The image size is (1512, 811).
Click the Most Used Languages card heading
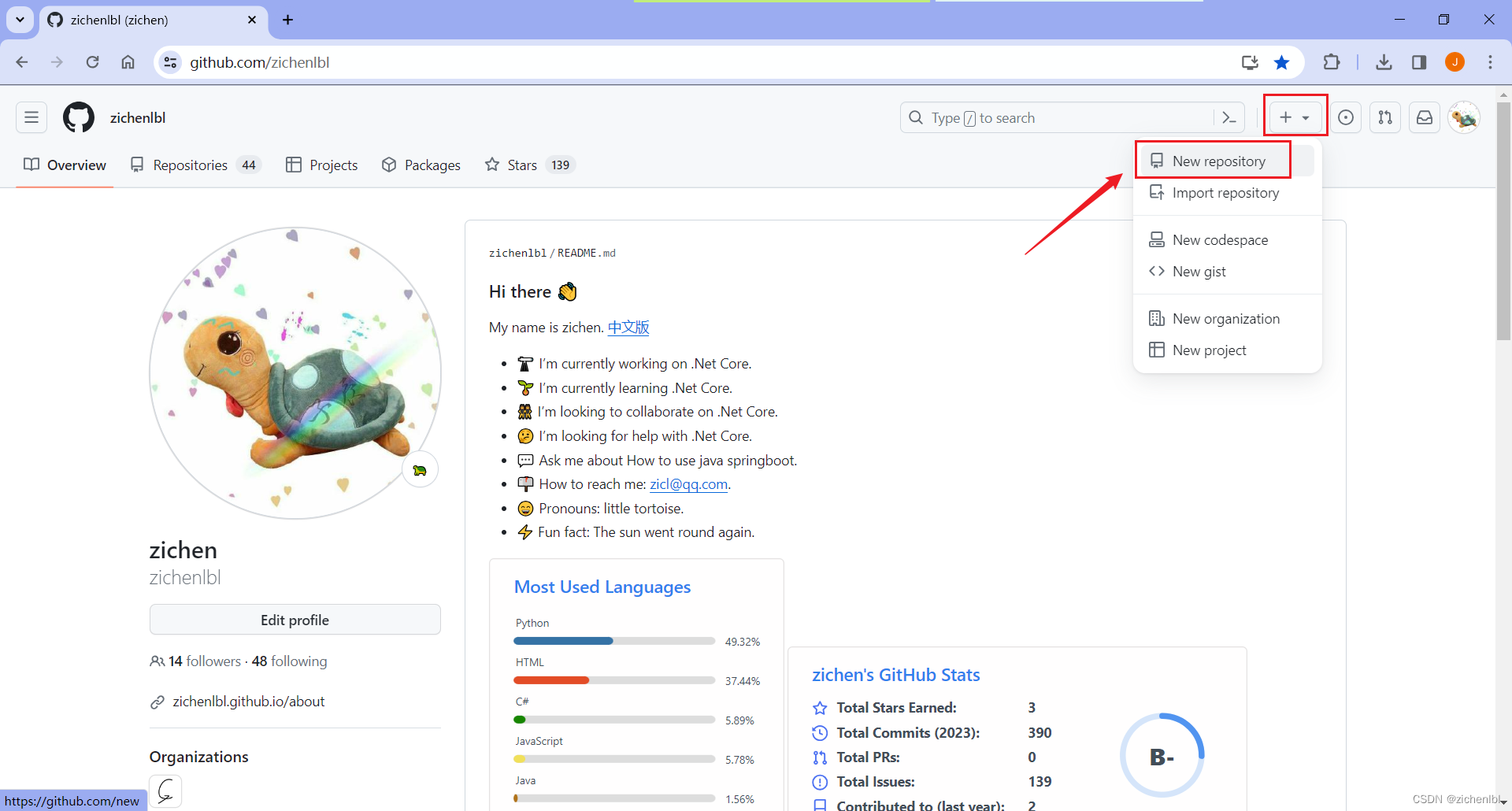coord(602,587)
